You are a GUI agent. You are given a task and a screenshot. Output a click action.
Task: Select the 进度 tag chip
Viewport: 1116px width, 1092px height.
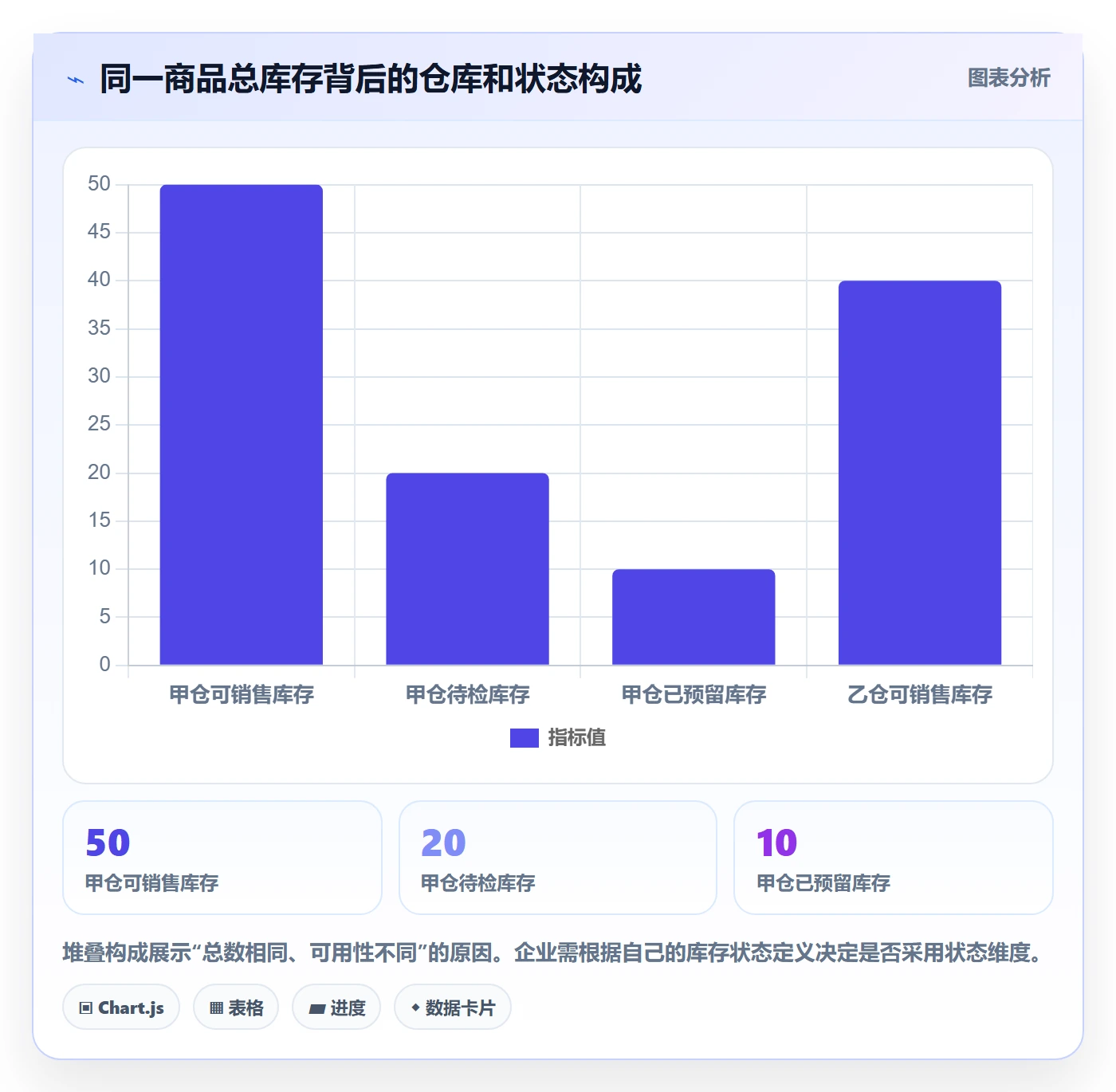pyautogui.click(x=336, y=1008)
